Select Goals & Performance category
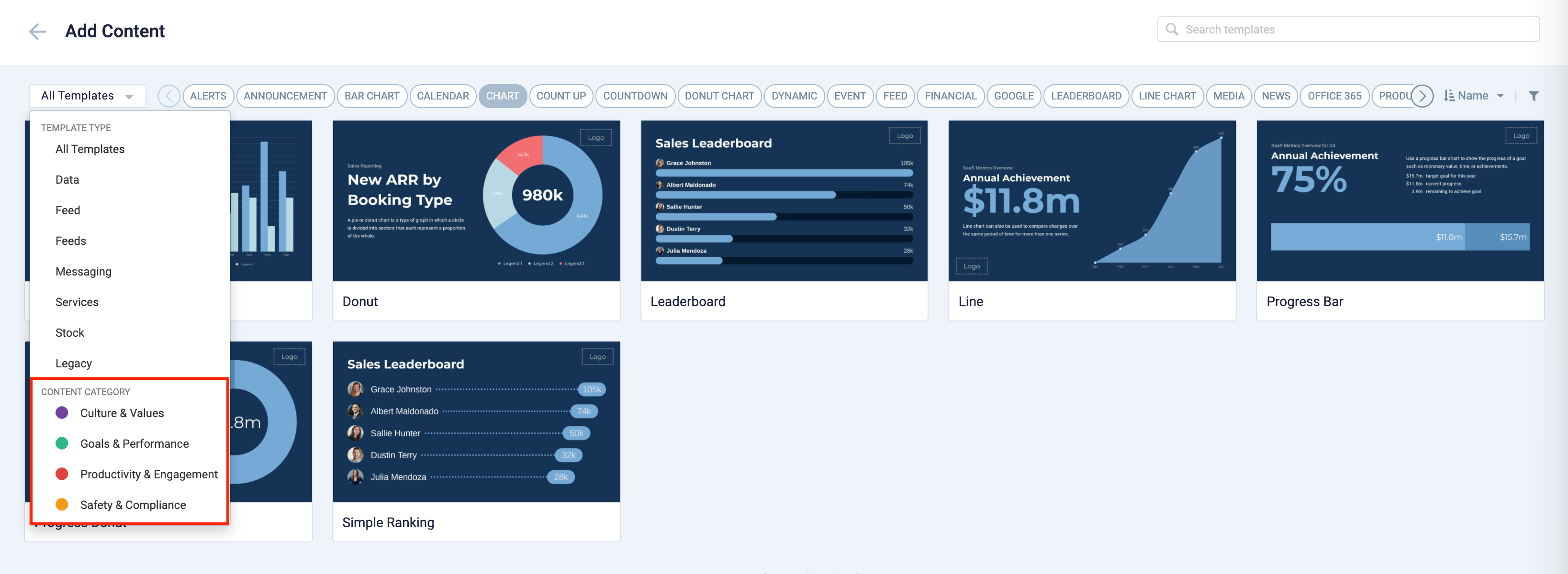Image resolution: width=1568 pixels, height=574 pixels. pos(134,443)
